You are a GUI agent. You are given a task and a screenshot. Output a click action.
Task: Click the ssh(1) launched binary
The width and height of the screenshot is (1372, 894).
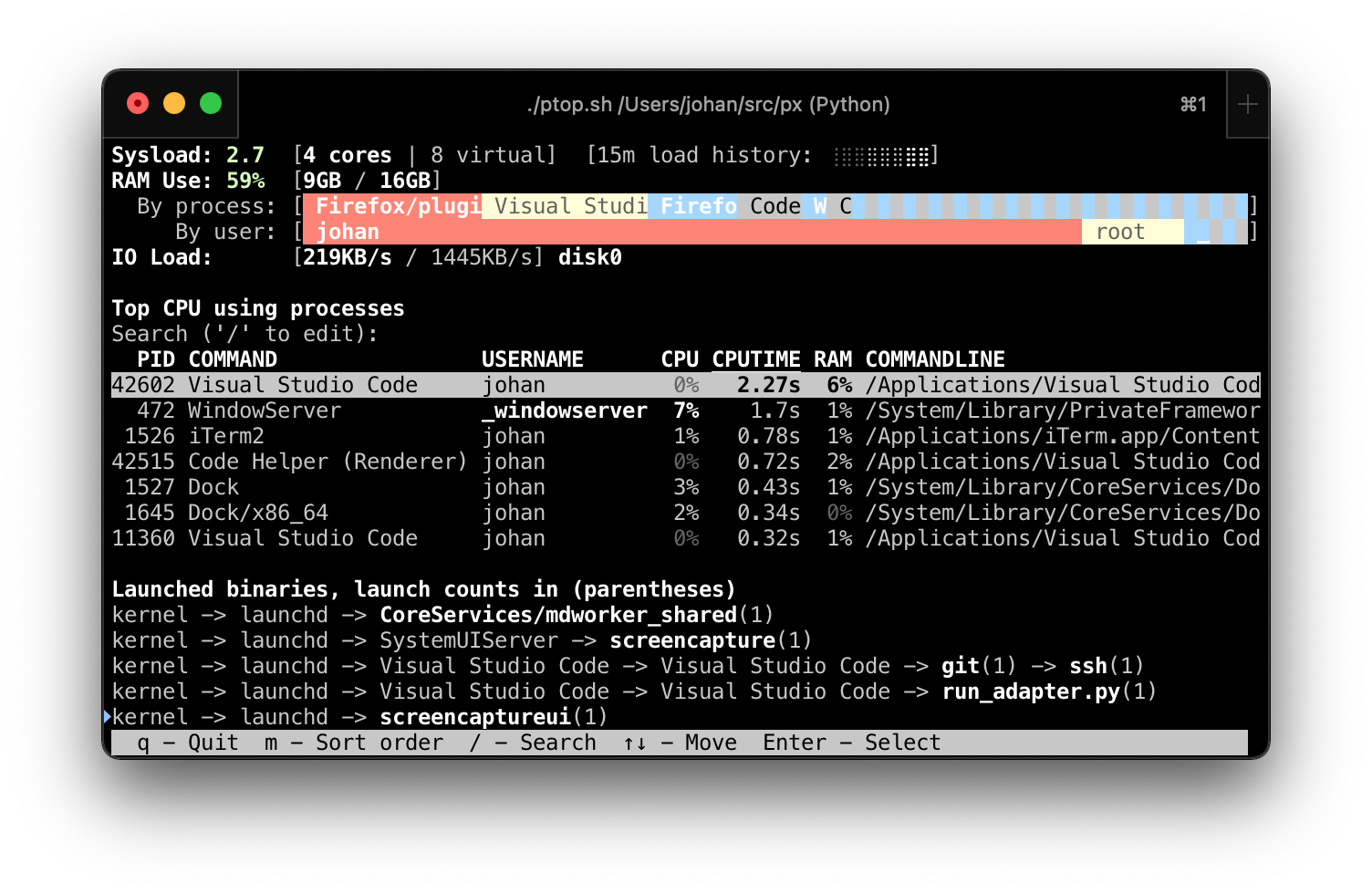(1107, 666)
